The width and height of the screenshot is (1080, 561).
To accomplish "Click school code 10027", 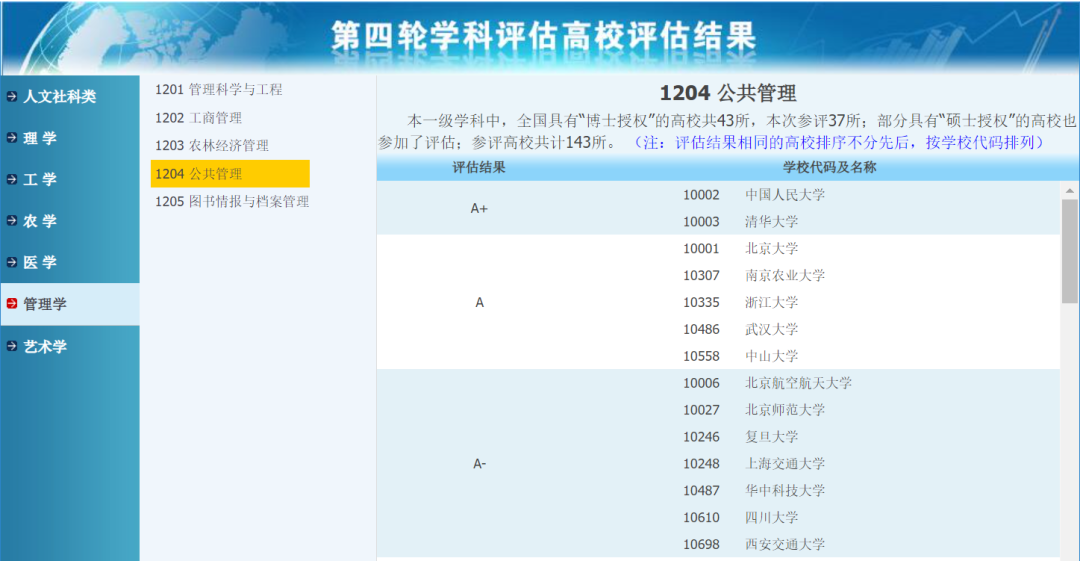I will pos(701,410).
